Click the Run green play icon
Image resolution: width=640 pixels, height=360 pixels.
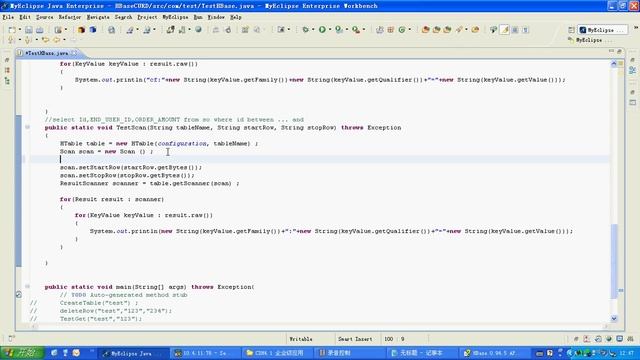(322, 29)
